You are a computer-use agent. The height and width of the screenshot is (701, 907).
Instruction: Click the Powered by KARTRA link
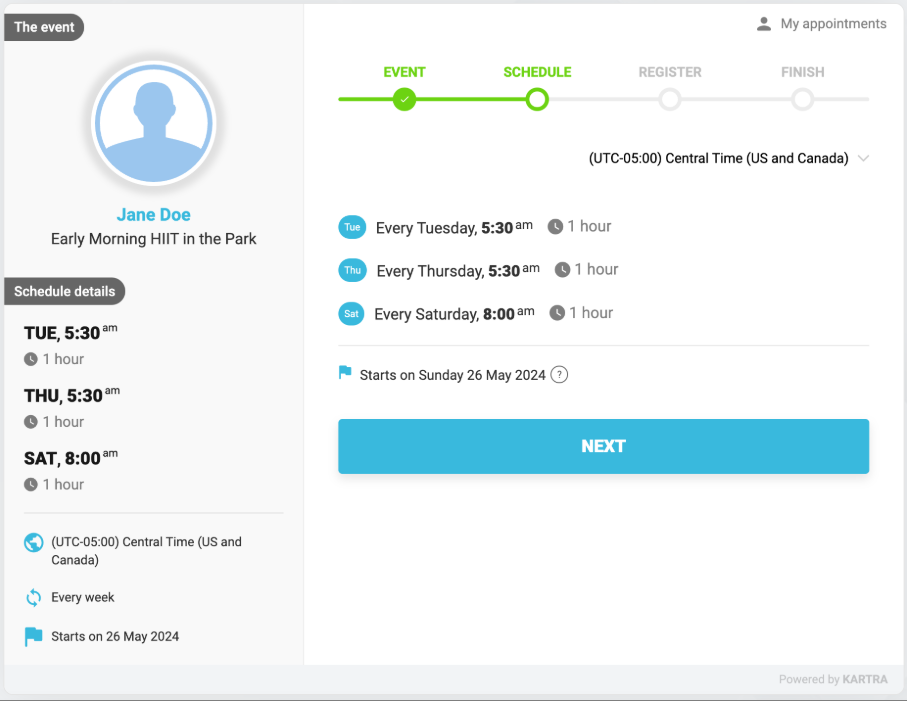(x=833, y=679)
